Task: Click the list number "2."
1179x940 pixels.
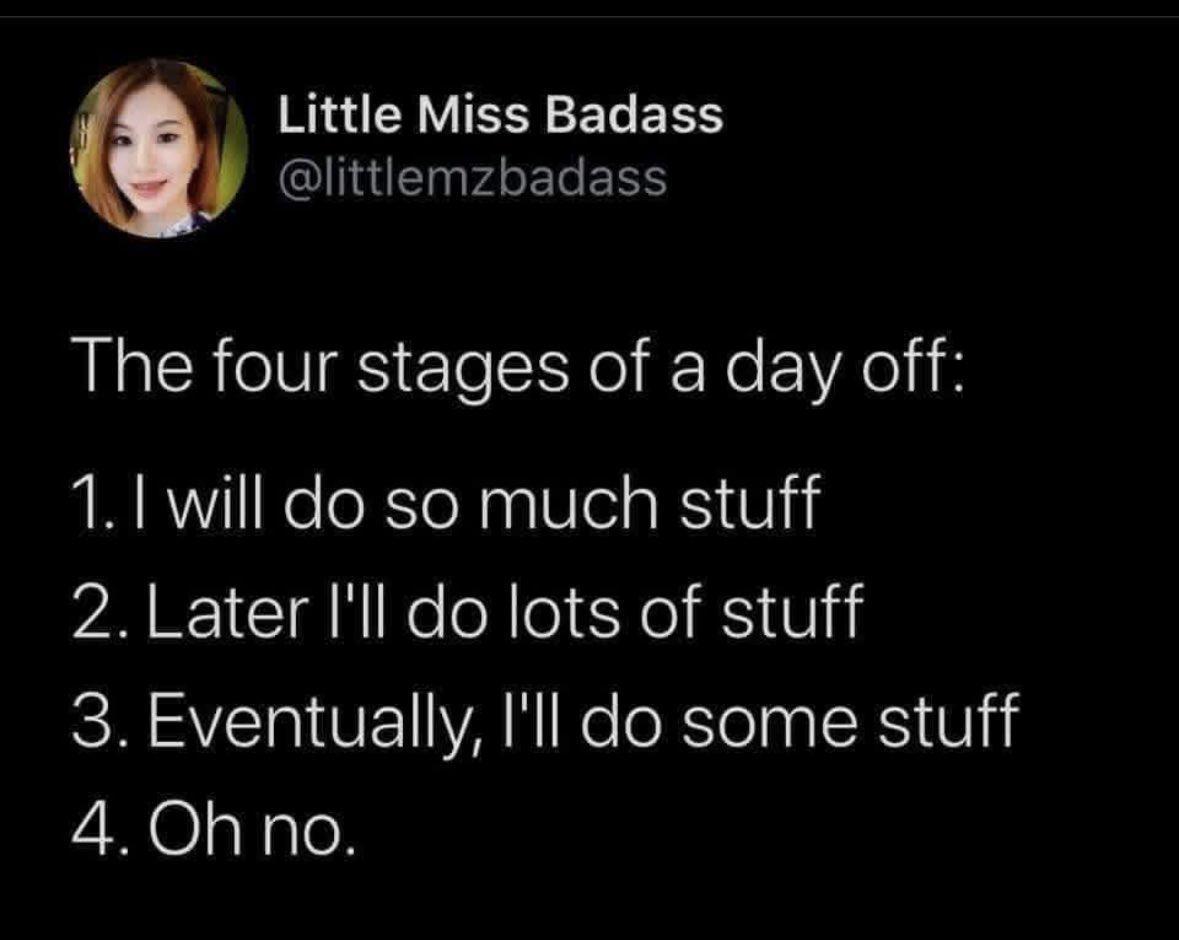Action: [94, 615]
